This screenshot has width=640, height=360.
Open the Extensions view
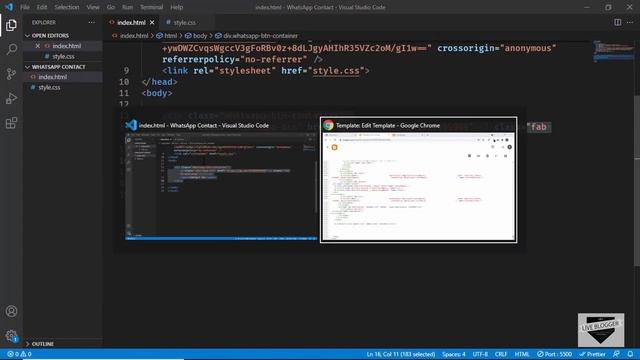(x=11, y=123)
